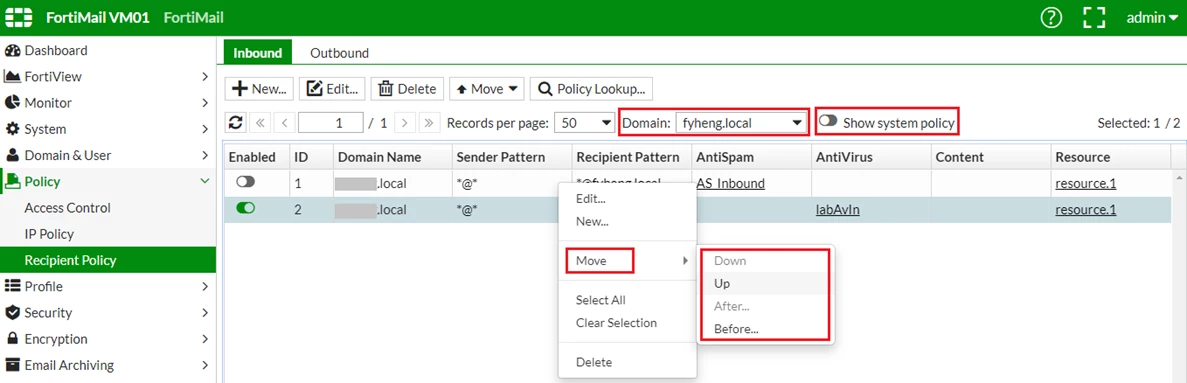Image resolution: width=1187 pixels, height=383 pixels.
Task: Click the Encryption padlock icon
Action: click(x=12, y=338)
